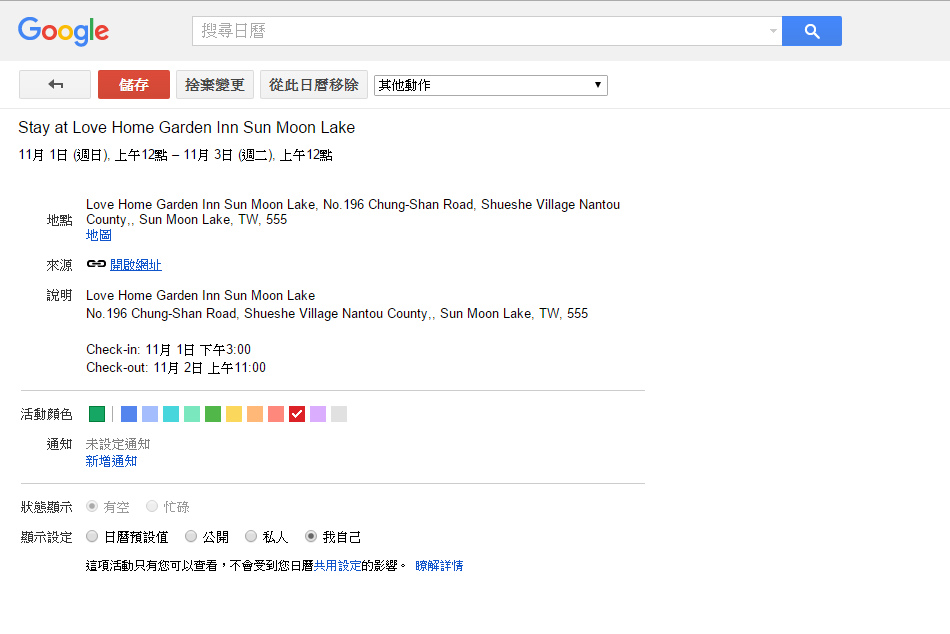Select the 有空 status radio button
The height and width of the screenshot is (634, 950).
click(92, 506)
